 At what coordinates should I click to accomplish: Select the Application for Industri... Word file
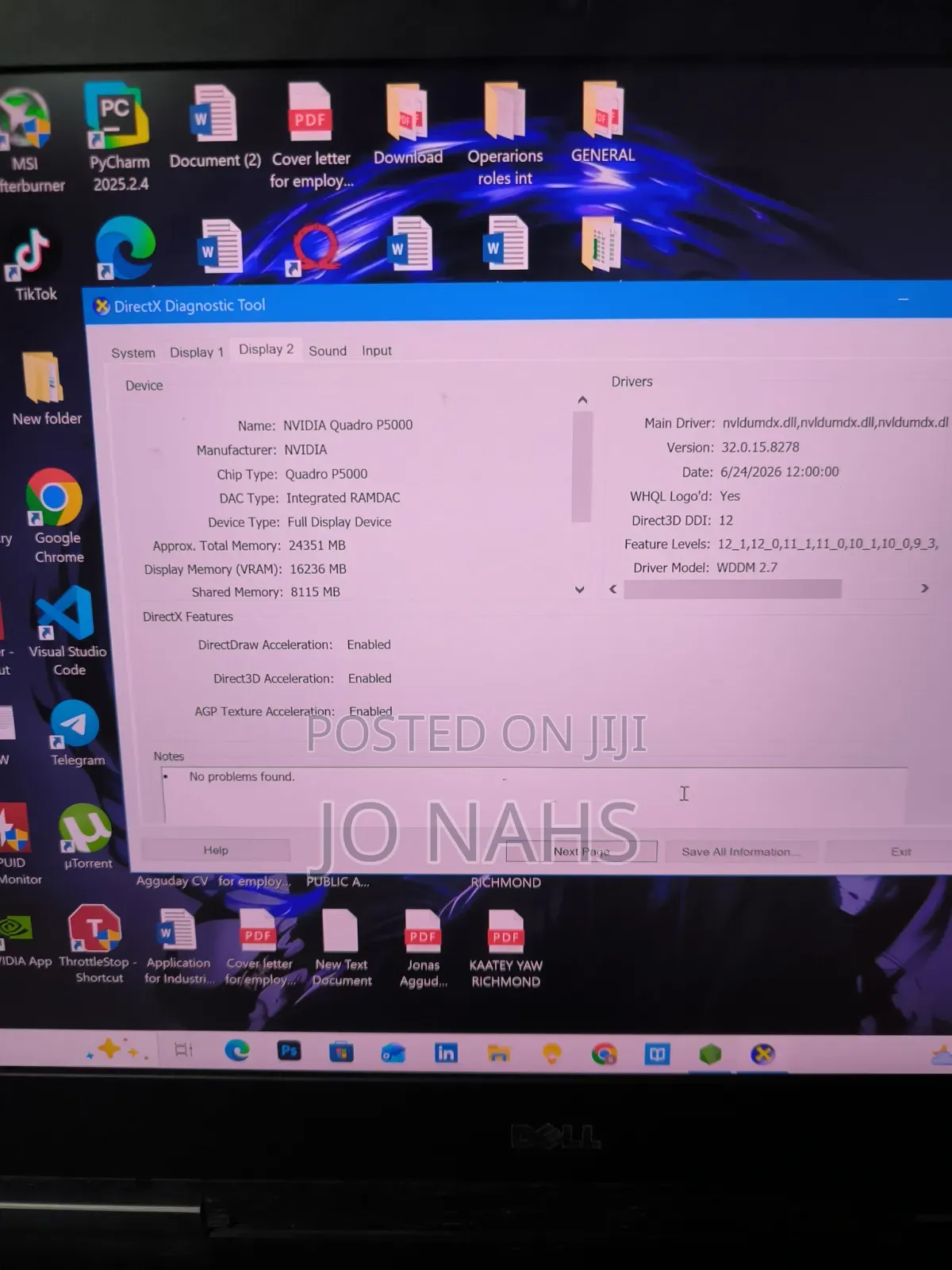click(x=178, y=946)
